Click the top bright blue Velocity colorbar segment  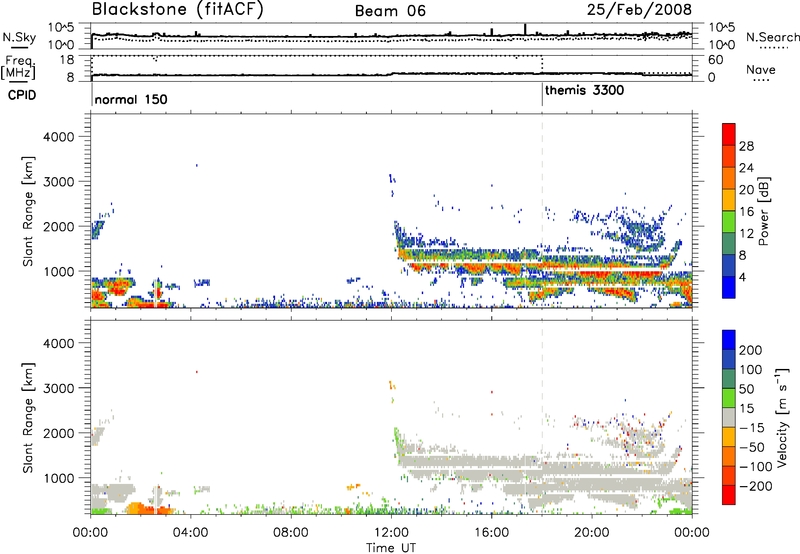click(x=729, y=340)
